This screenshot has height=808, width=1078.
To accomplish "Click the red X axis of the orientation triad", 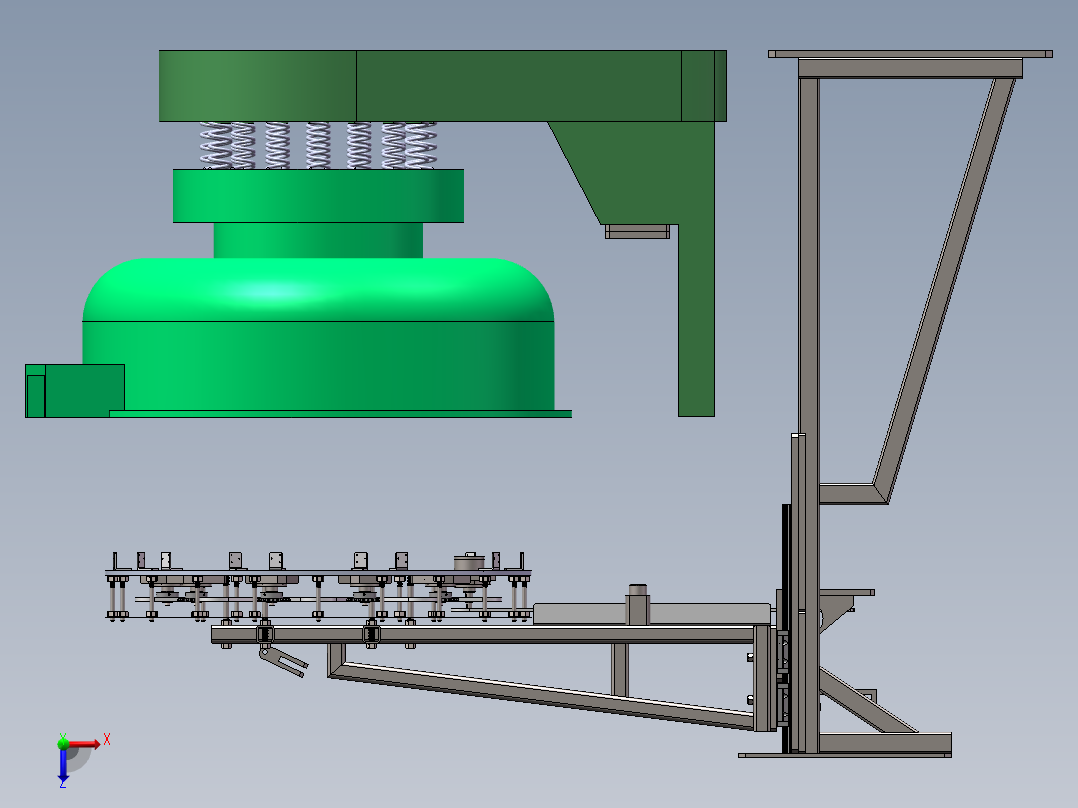I will click(x=84, y=744).
